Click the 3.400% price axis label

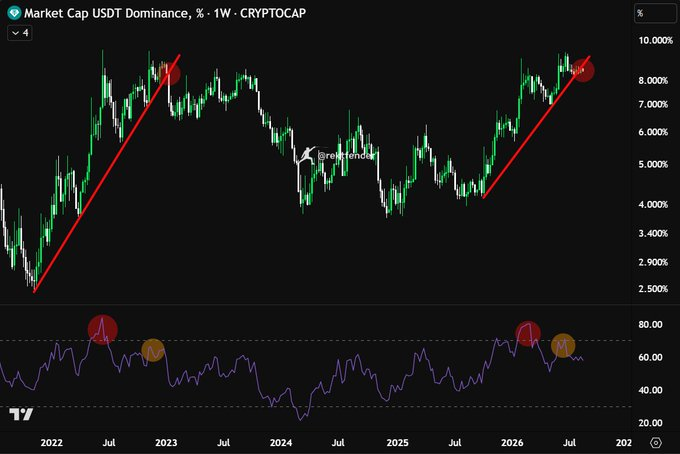[653, 233]
